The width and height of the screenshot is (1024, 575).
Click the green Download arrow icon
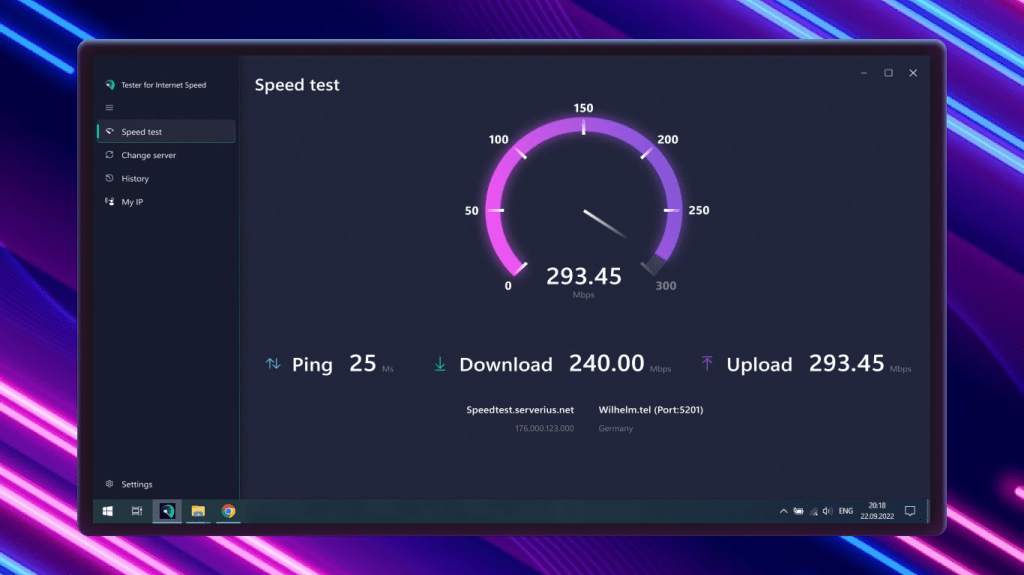click(x=440, y=364)
